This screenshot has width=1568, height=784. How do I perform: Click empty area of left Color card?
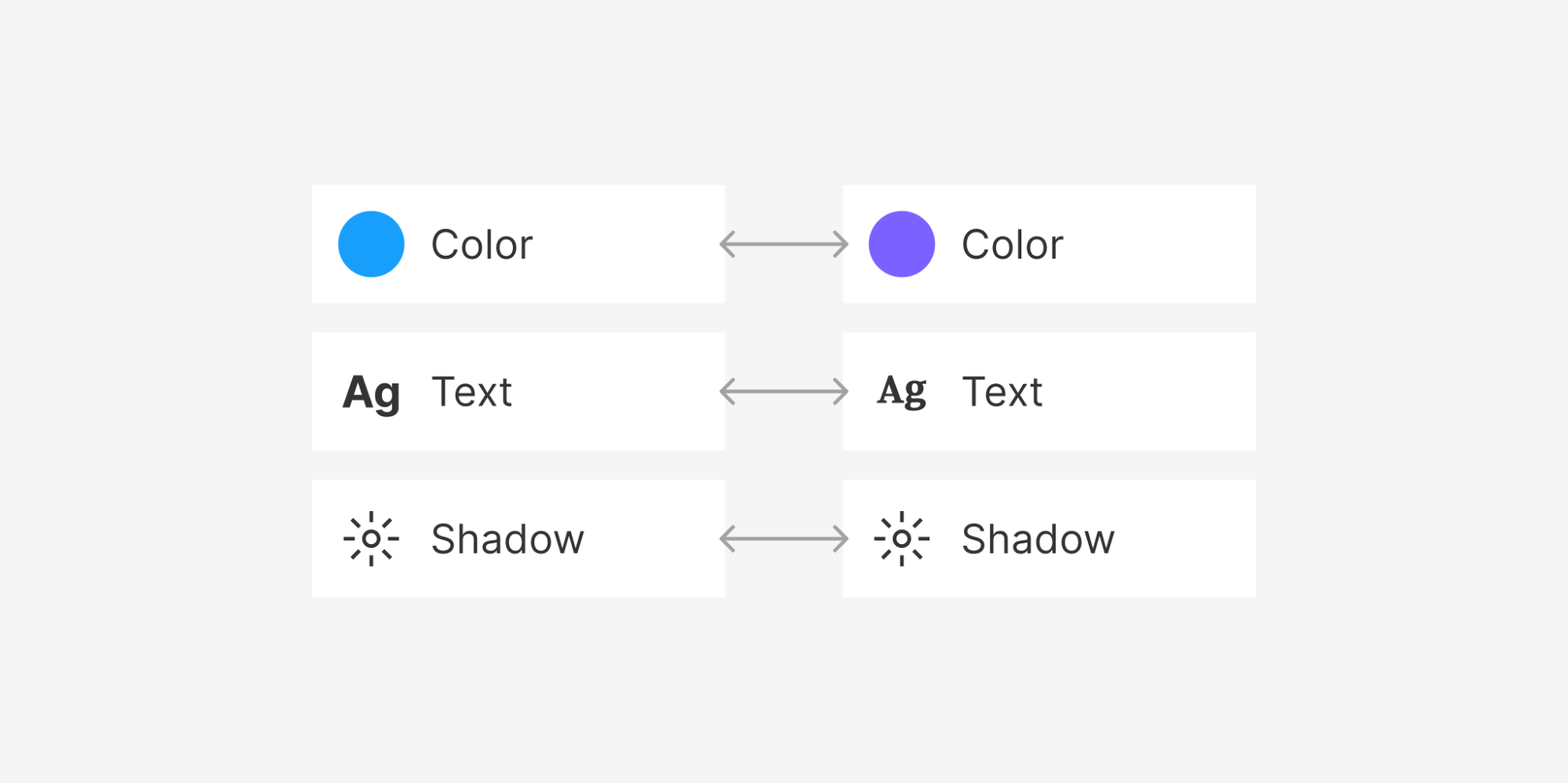pyautogui.click(x=628, y=244)
